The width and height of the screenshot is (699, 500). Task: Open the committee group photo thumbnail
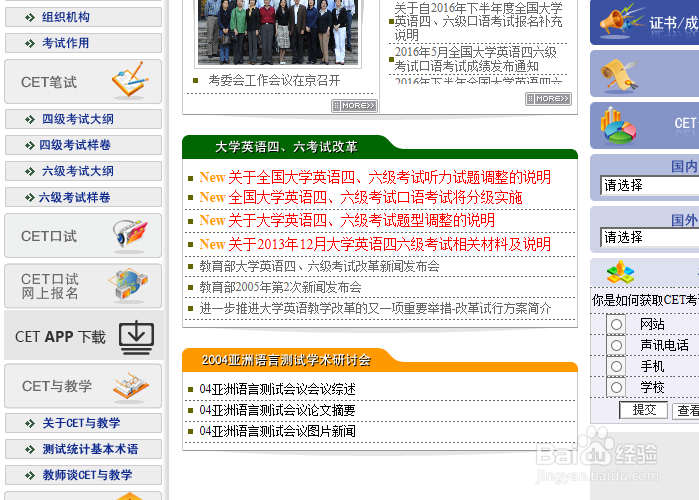point(278,32)
